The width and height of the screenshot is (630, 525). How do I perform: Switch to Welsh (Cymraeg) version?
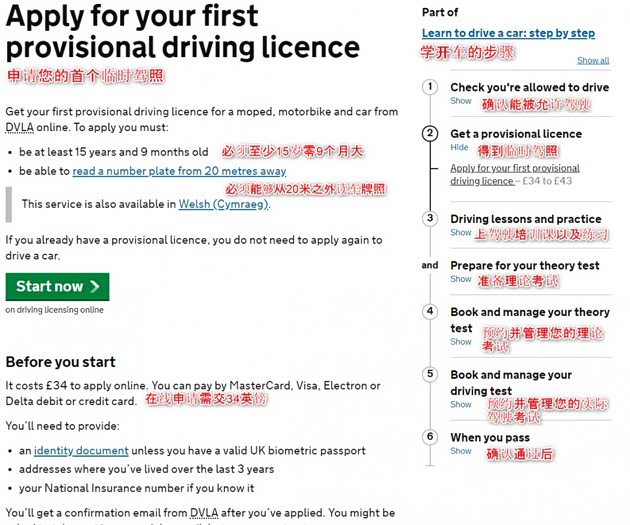(x=223, y=204)
